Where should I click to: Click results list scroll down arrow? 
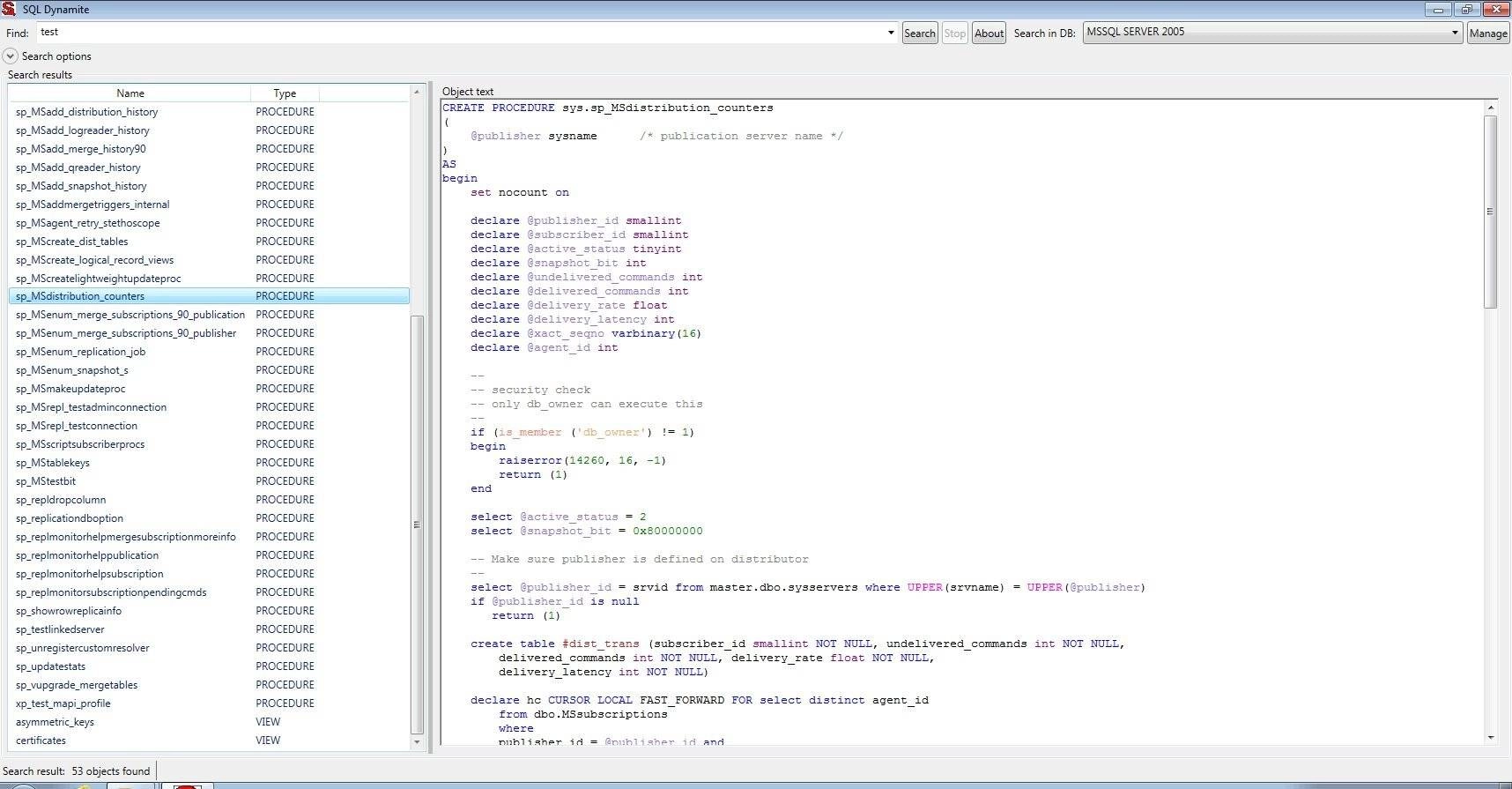tap(417, 742)
